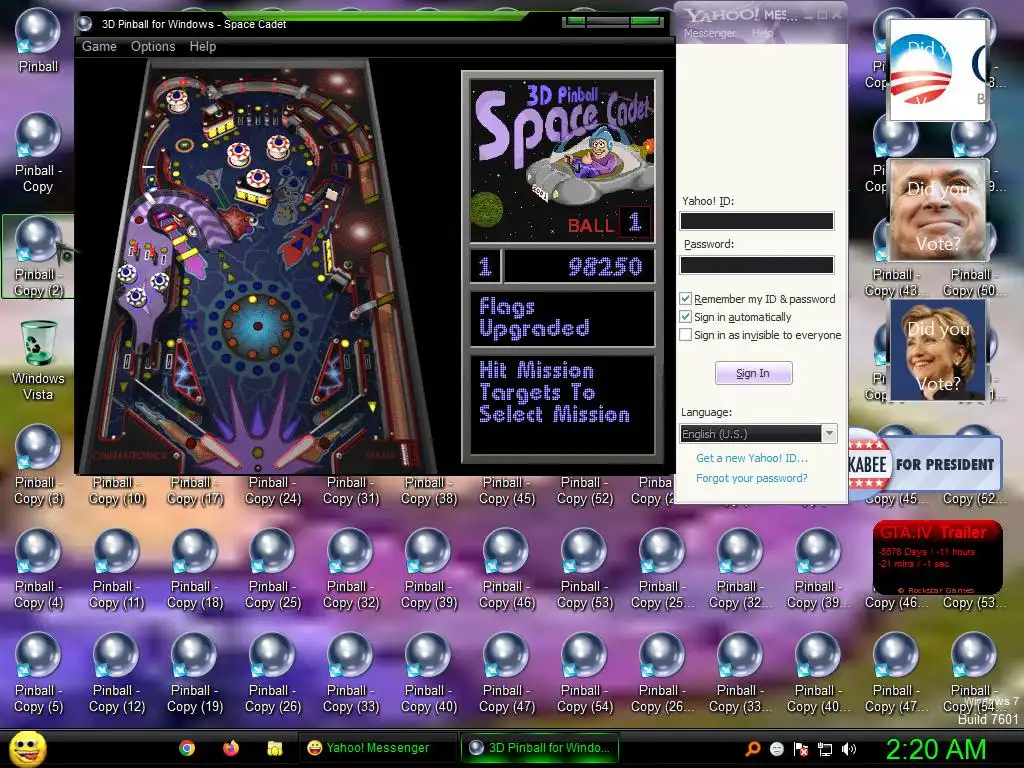Open the Game menu in 3D Pinball
Screen dimensions: 1024x768
coord(99,46)
